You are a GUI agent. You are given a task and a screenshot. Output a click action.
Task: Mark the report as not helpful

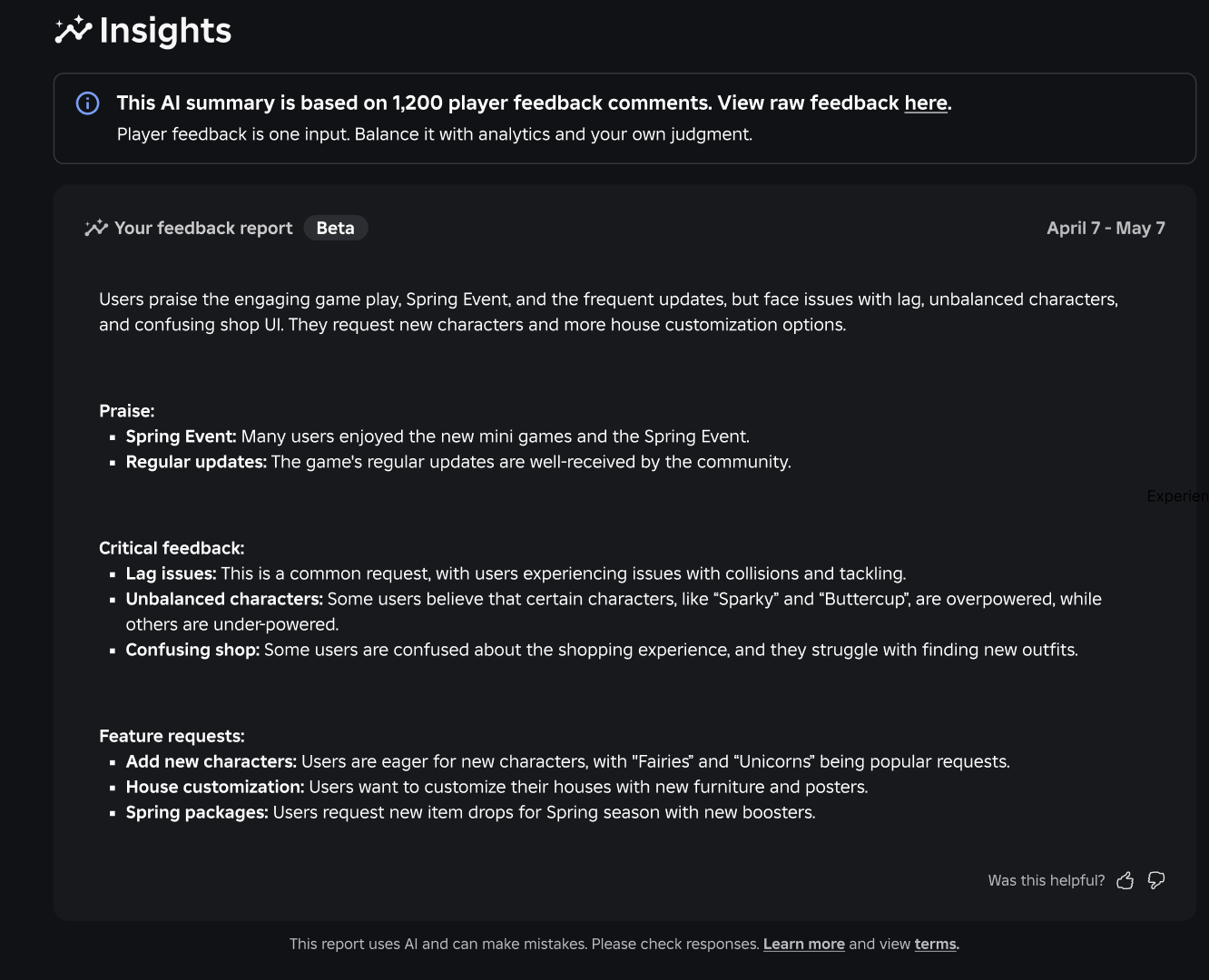1156,880
